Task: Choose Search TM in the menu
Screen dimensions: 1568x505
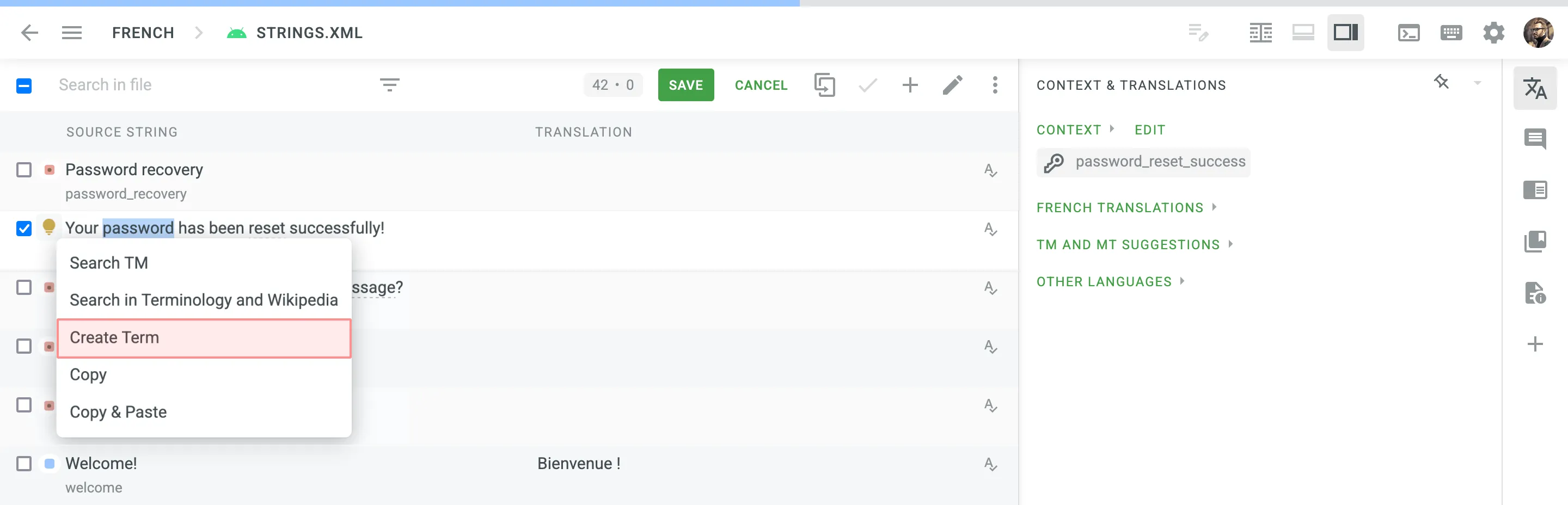Action: (x=109, y=263)
